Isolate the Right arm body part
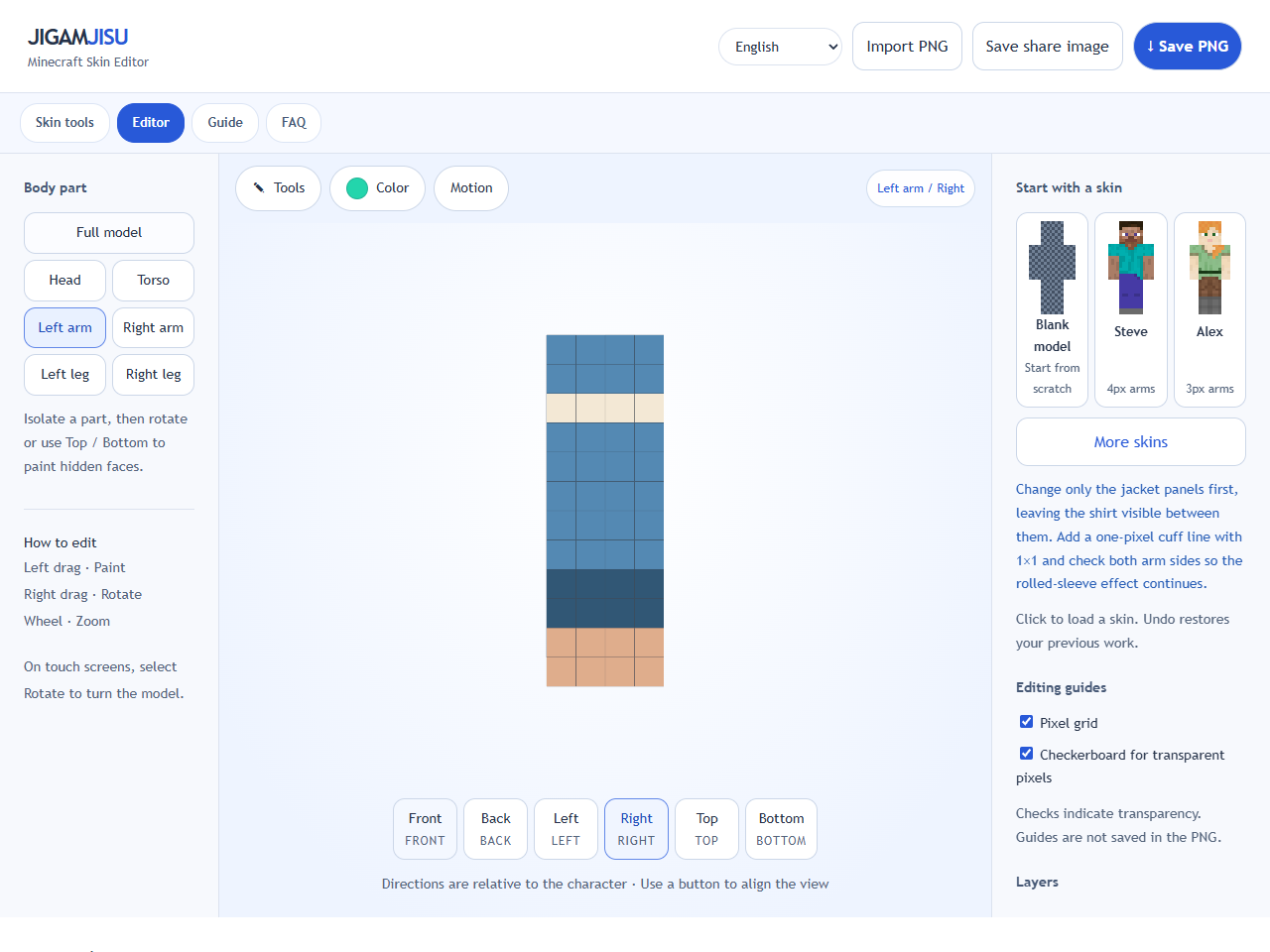Viewport: 1270px width, 952px height. point(154,328)
